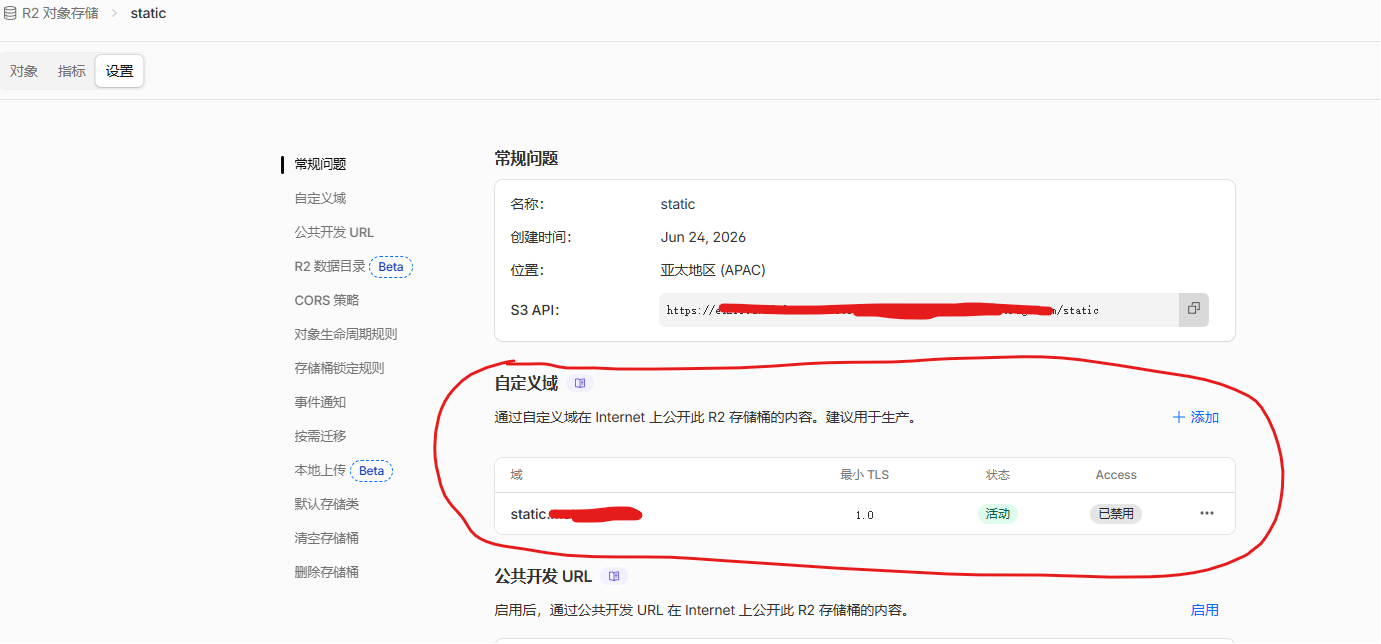Open CORS 策略 sidebar item

coord(326,300)
